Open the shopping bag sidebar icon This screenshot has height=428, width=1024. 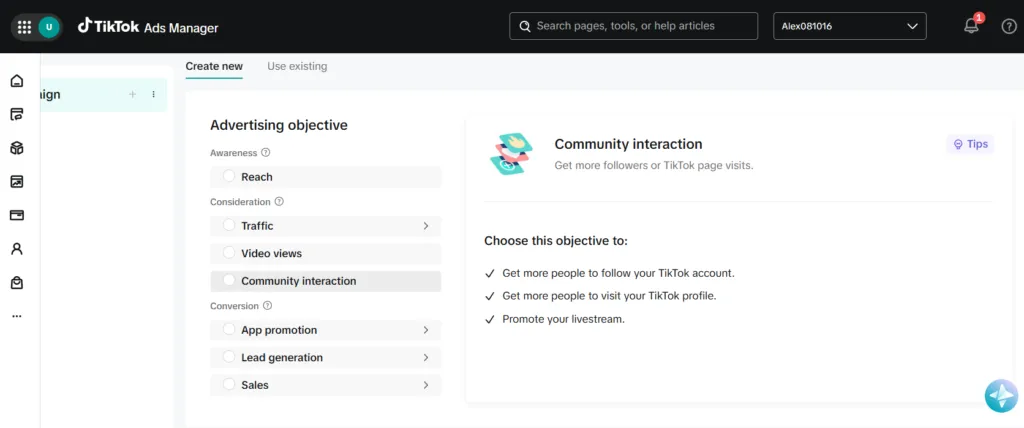[17, 282]
